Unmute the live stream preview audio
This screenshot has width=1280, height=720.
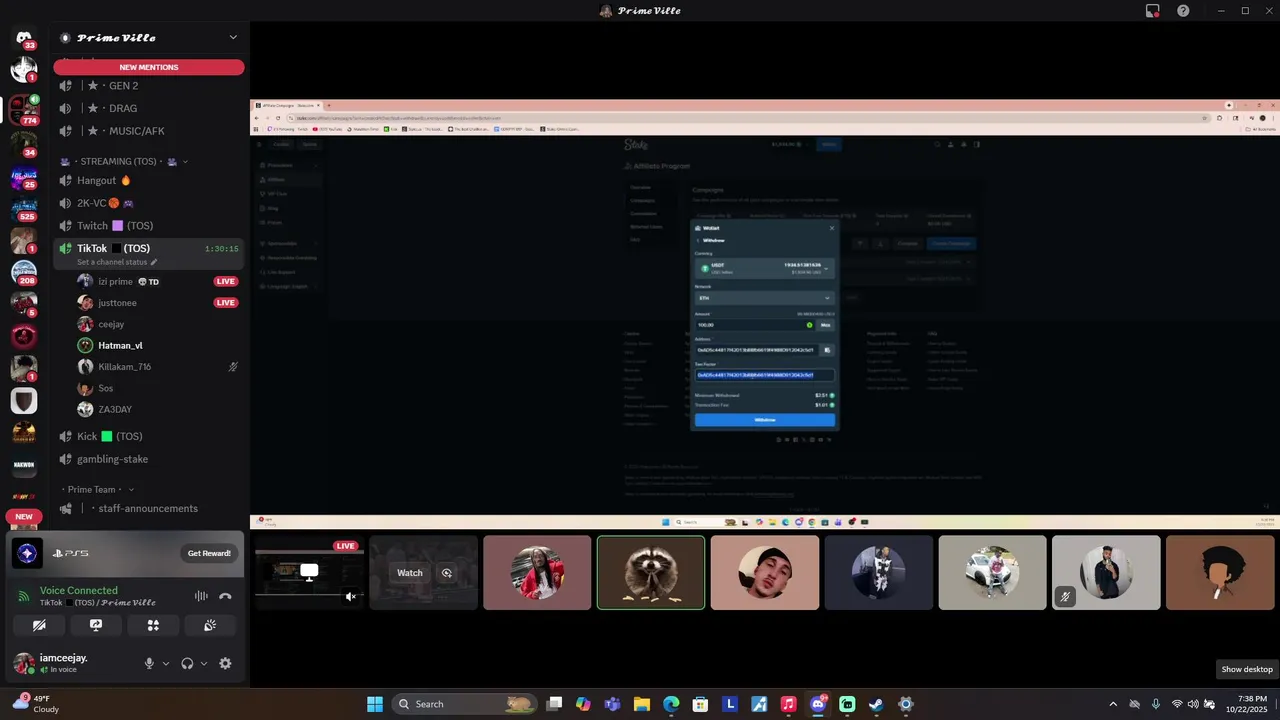coord(351,596)
